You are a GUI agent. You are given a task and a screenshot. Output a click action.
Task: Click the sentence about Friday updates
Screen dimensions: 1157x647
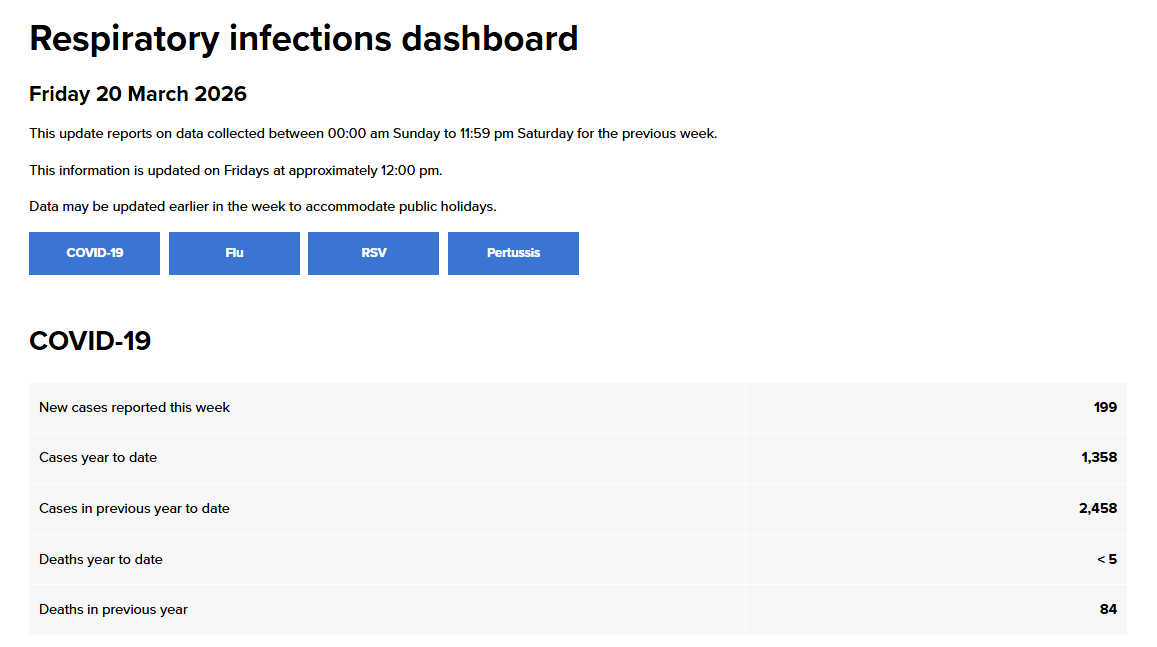pos(235,170)
